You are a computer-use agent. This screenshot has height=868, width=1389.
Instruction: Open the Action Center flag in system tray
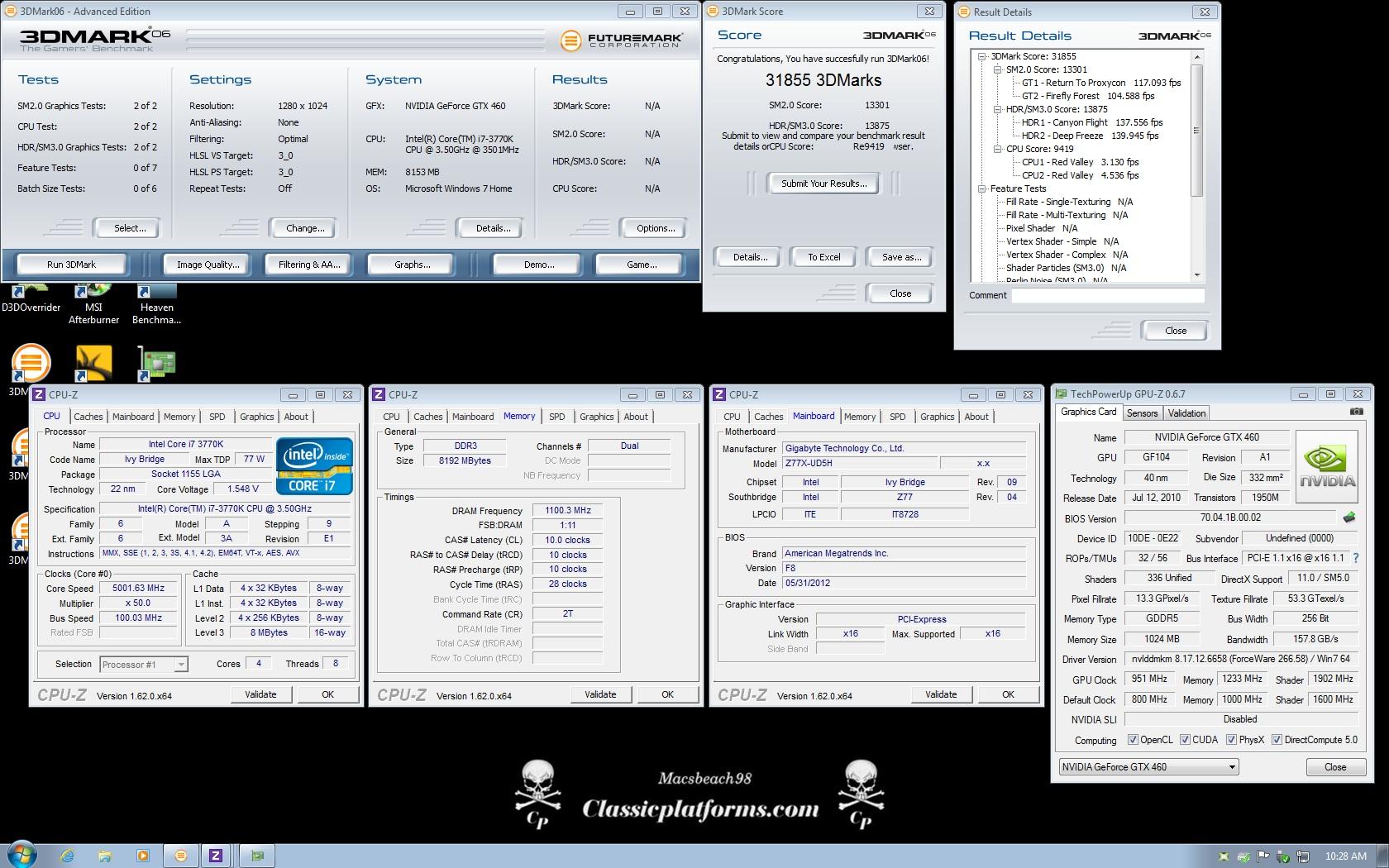click(x=1263, y=856)
